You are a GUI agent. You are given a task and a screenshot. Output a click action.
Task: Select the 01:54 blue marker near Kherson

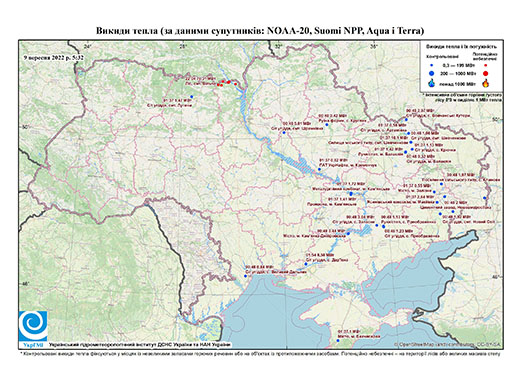point(306,264)
